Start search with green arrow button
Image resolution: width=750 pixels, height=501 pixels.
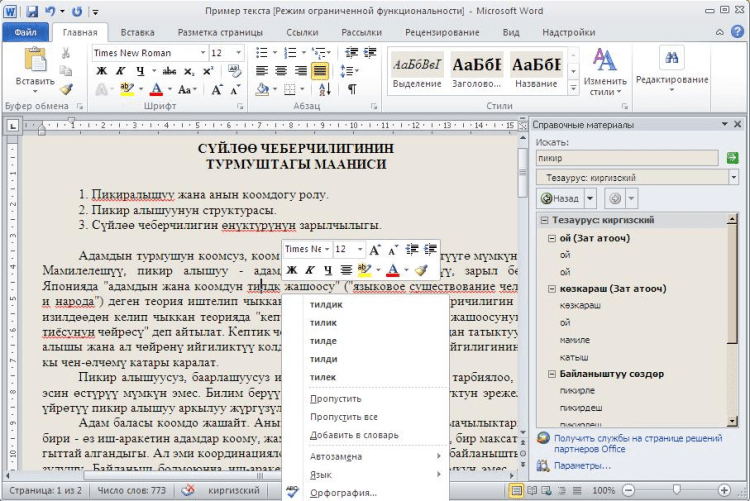point(732,158)
